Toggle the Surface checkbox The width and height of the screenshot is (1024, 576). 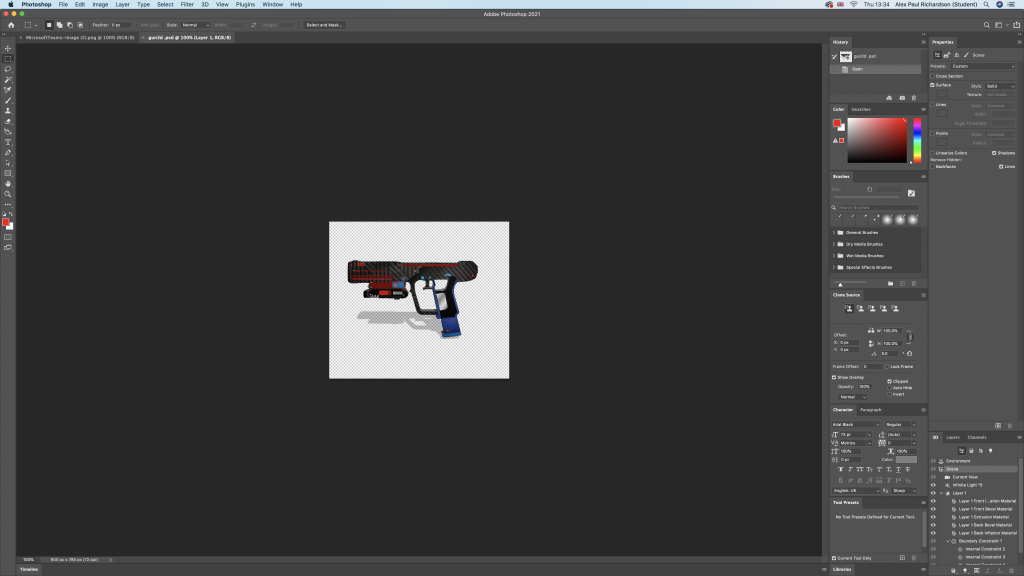[933, 85]
